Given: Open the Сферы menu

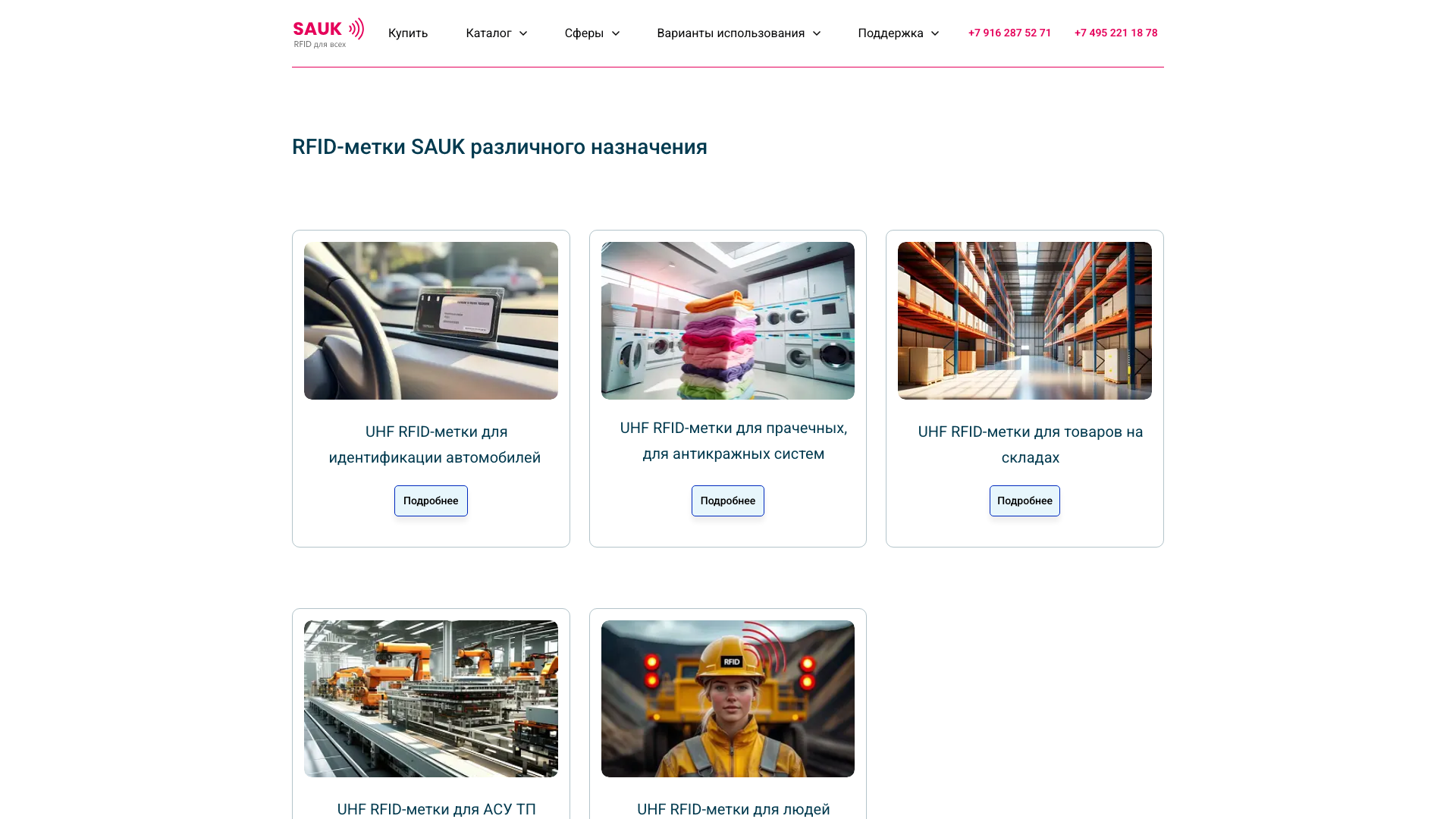Looking at the screenshot, I should pyautogui.click(x=584, y=33).
